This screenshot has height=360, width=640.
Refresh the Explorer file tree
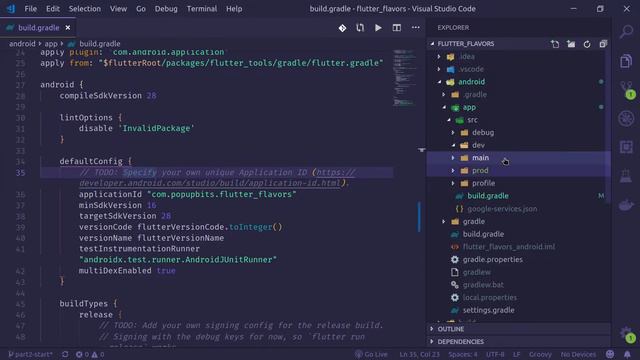tap(587, 44)
